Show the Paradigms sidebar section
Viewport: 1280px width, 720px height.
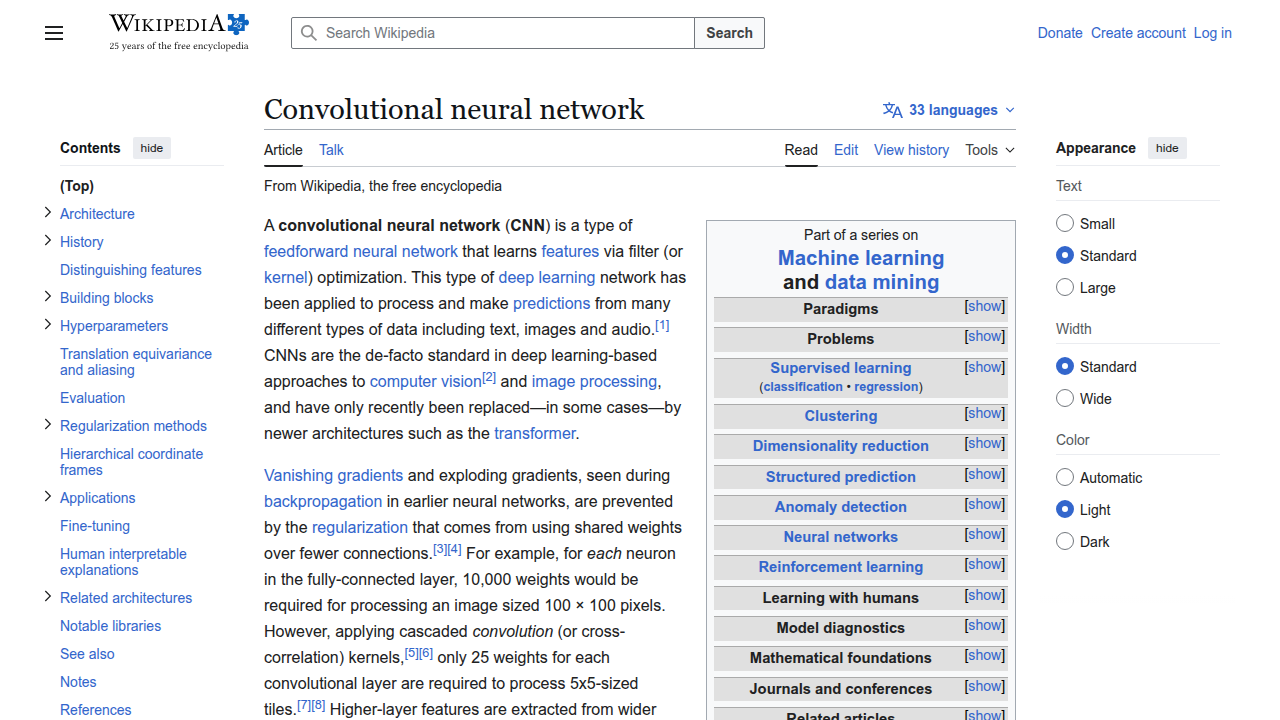coord(985,307)
